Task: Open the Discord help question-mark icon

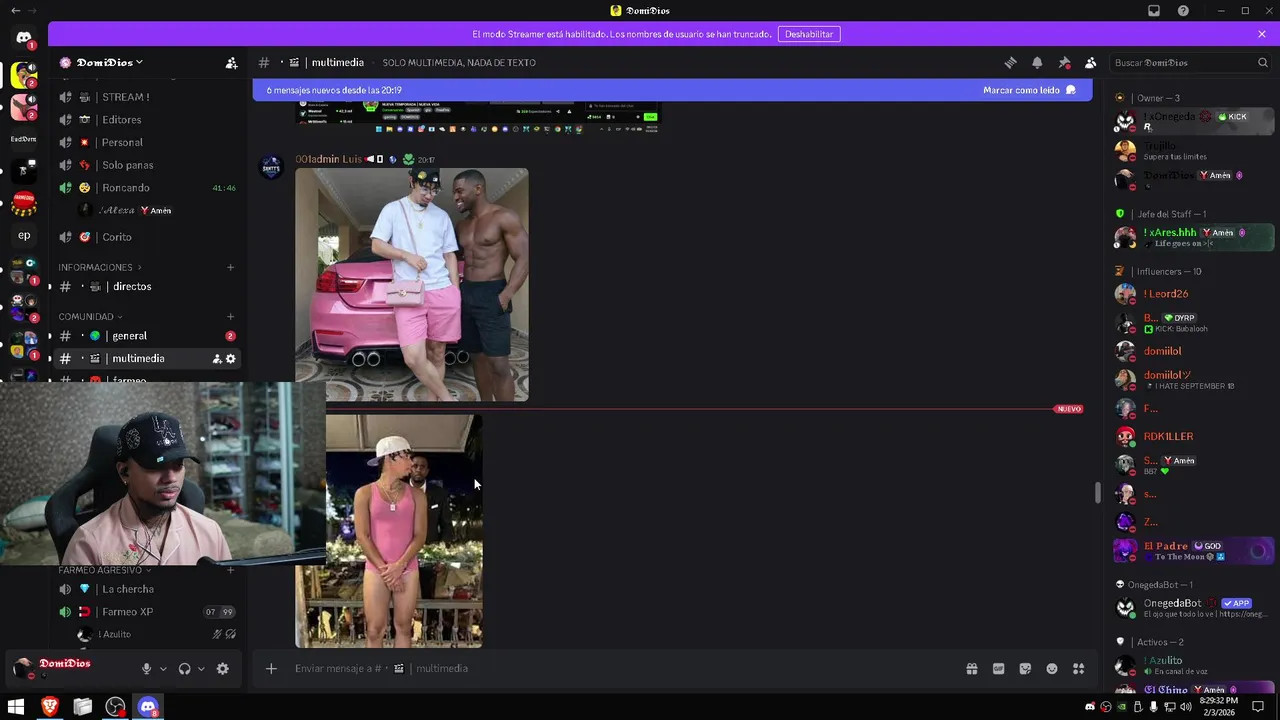Action: pyautogui.click(x=1183, y=11)
